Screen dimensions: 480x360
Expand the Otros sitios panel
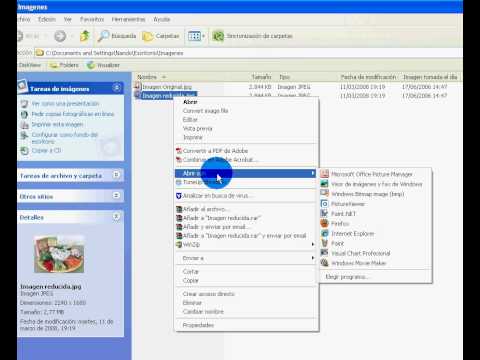[116, 195]
